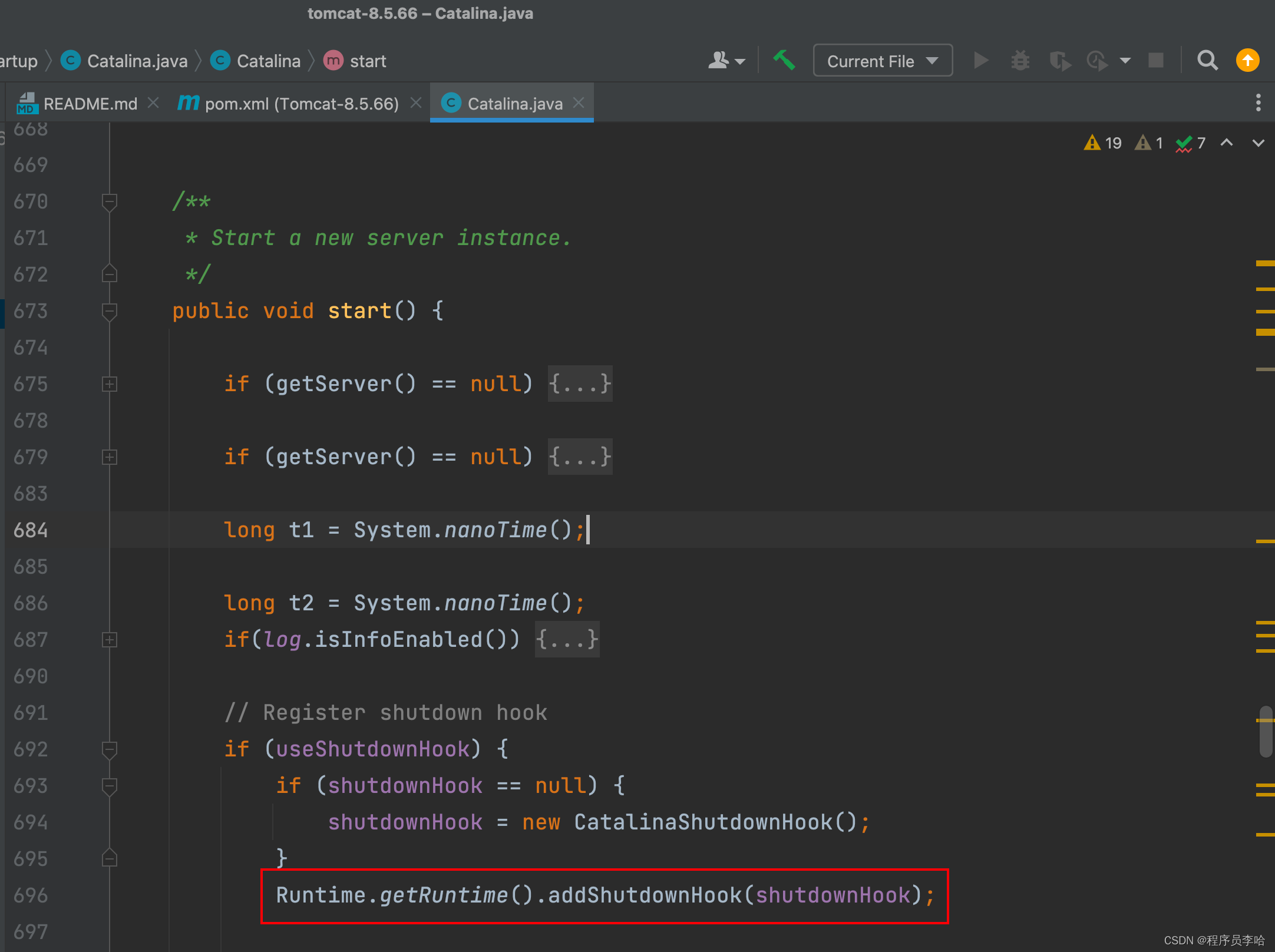Click the orange update arrow icon
The height and width of the screenshot is (952, 1275).
[x=1247, y=60]
